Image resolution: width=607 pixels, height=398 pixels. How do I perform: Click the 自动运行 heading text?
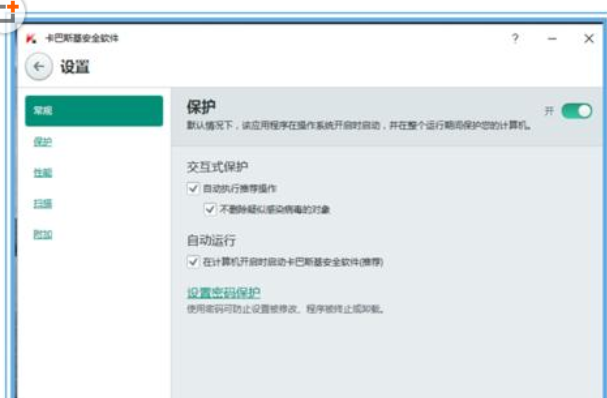coord(211,240)
